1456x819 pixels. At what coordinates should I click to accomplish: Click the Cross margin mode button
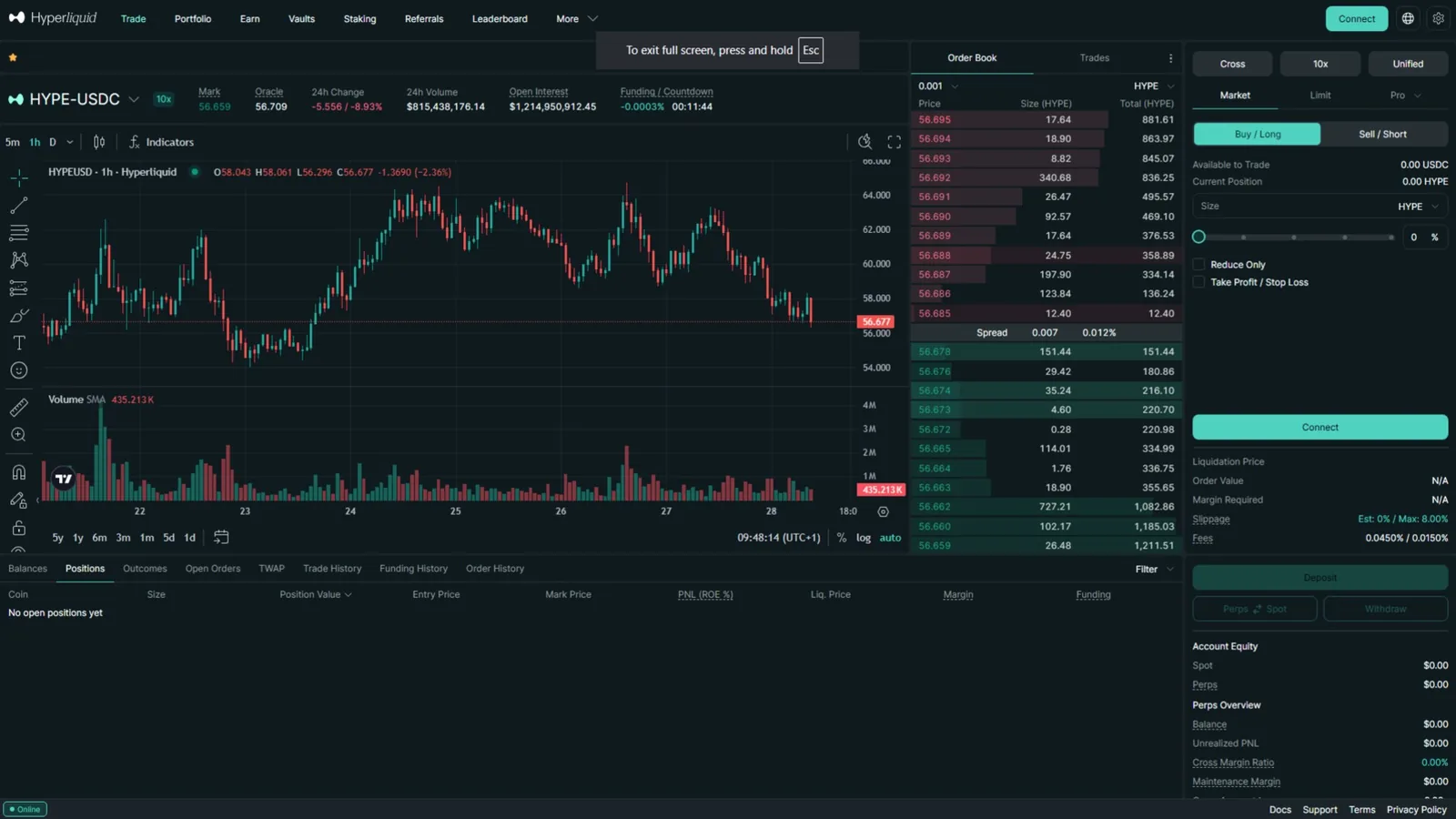[1232, 64]
